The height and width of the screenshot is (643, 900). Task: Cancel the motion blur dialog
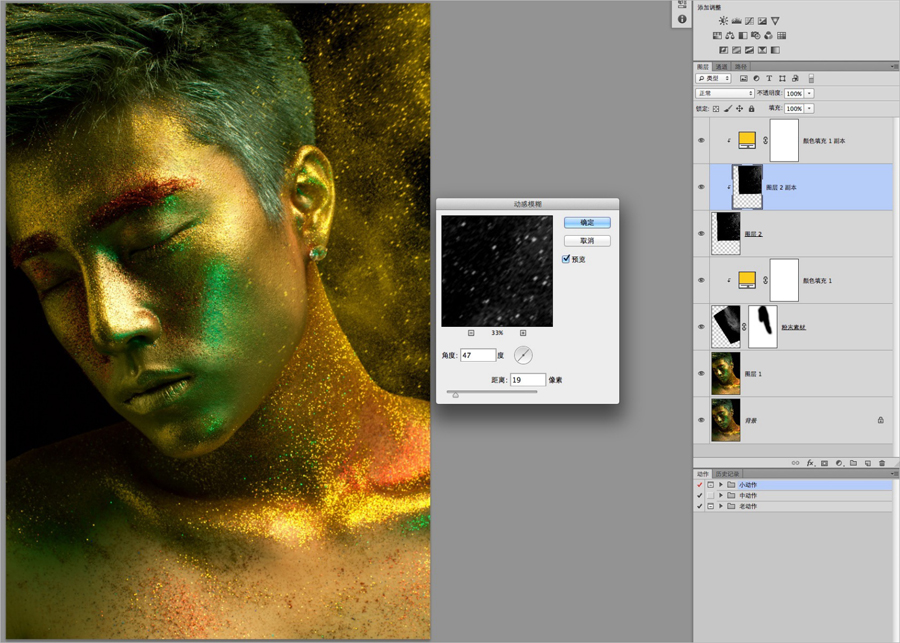coord(587,241)
